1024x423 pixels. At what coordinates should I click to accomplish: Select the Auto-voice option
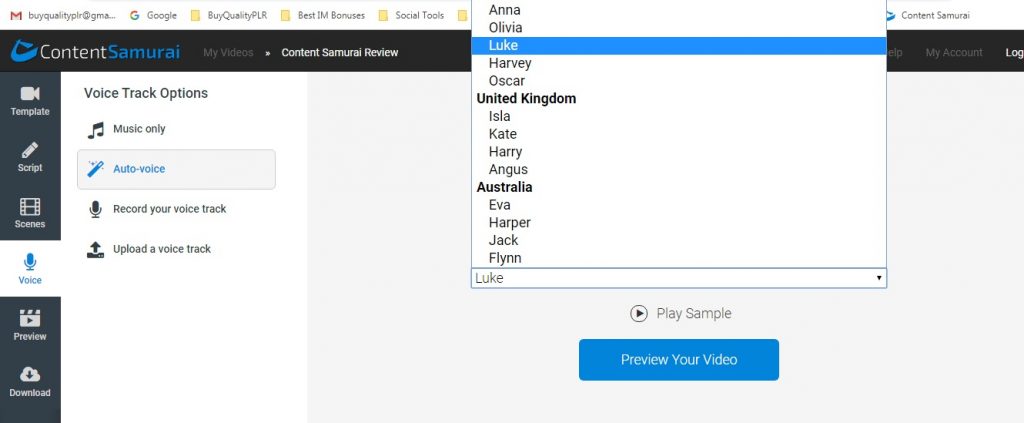[176, 169]
